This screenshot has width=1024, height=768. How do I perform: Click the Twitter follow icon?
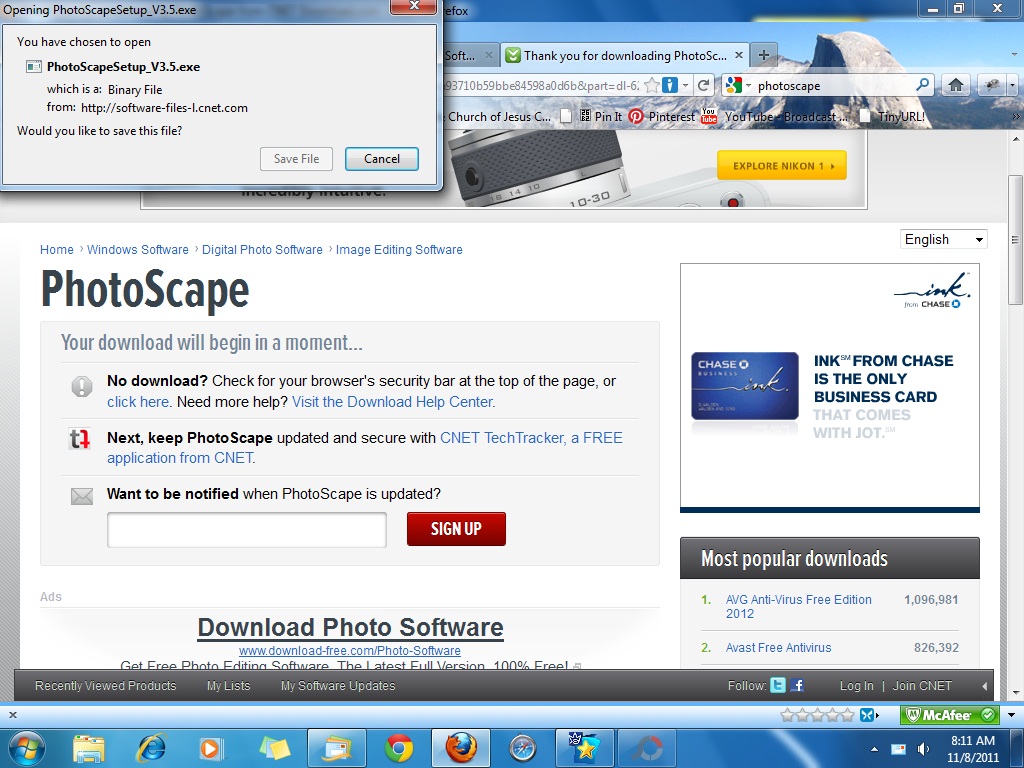click(778, 685)
